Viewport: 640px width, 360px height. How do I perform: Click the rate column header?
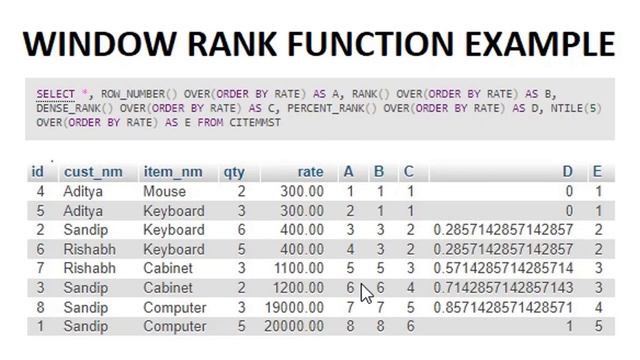(x=311, y=172)
